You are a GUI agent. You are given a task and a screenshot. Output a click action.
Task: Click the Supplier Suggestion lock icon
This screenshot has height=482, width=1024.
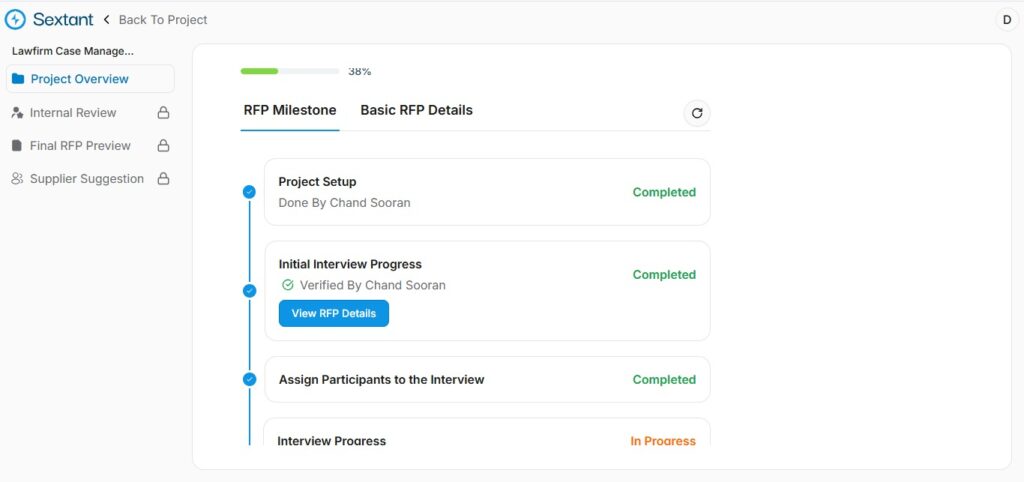click(163, 179)
